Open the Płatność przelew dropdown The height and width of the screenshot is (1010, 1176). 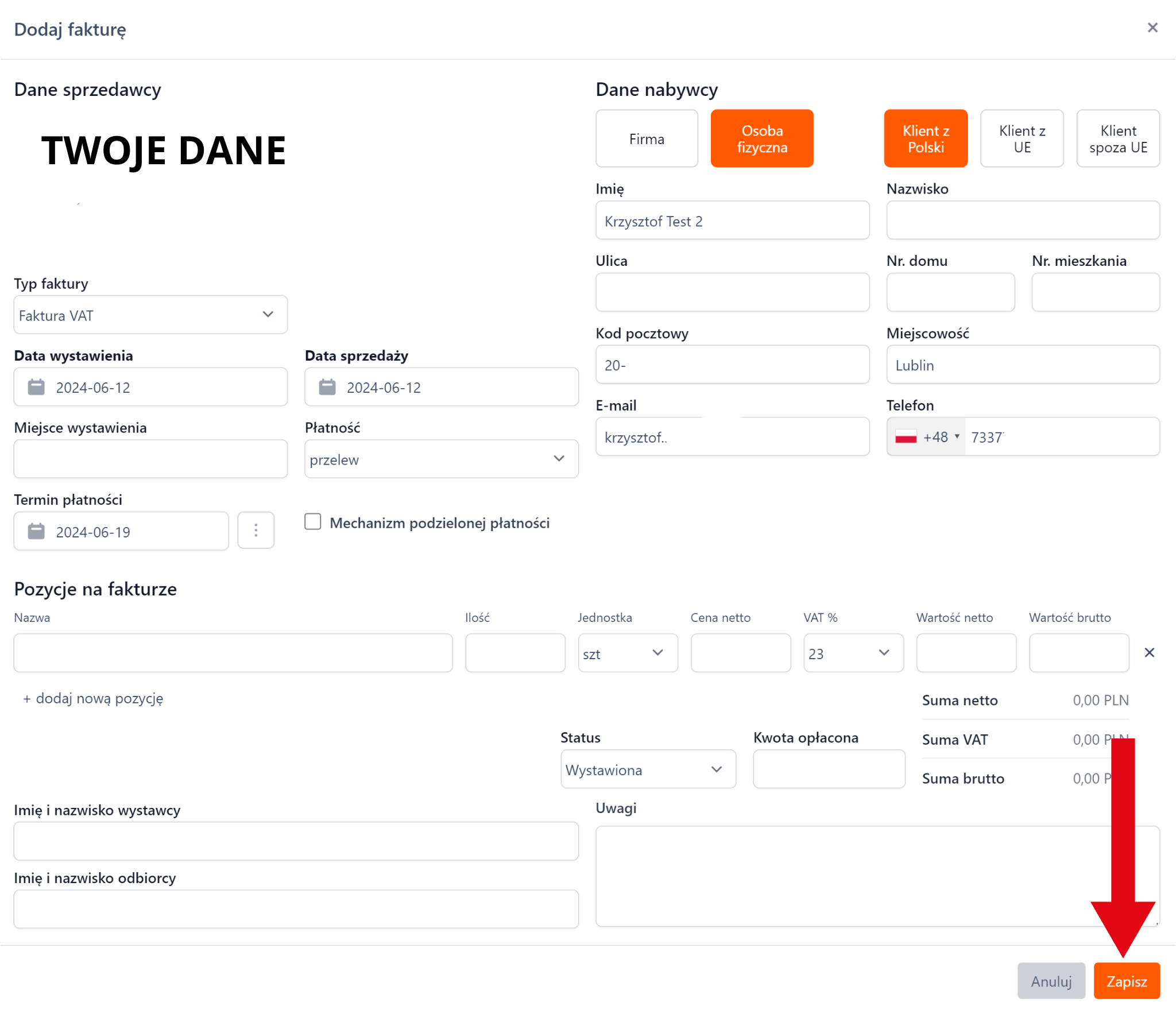coord(441,459)
